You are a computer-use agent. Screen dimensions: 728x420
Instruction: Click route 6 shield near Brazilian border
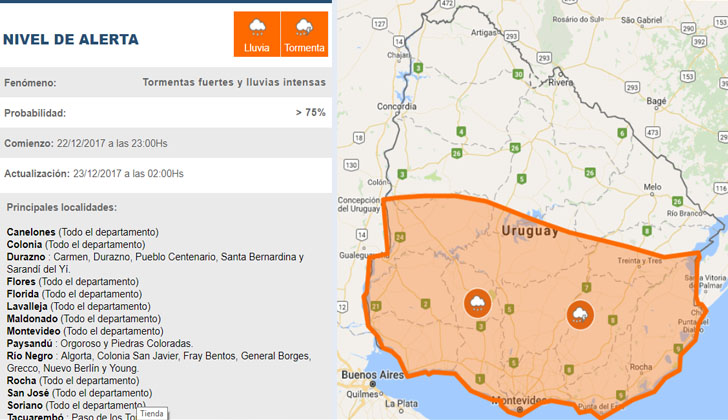(x=622, y=133)
